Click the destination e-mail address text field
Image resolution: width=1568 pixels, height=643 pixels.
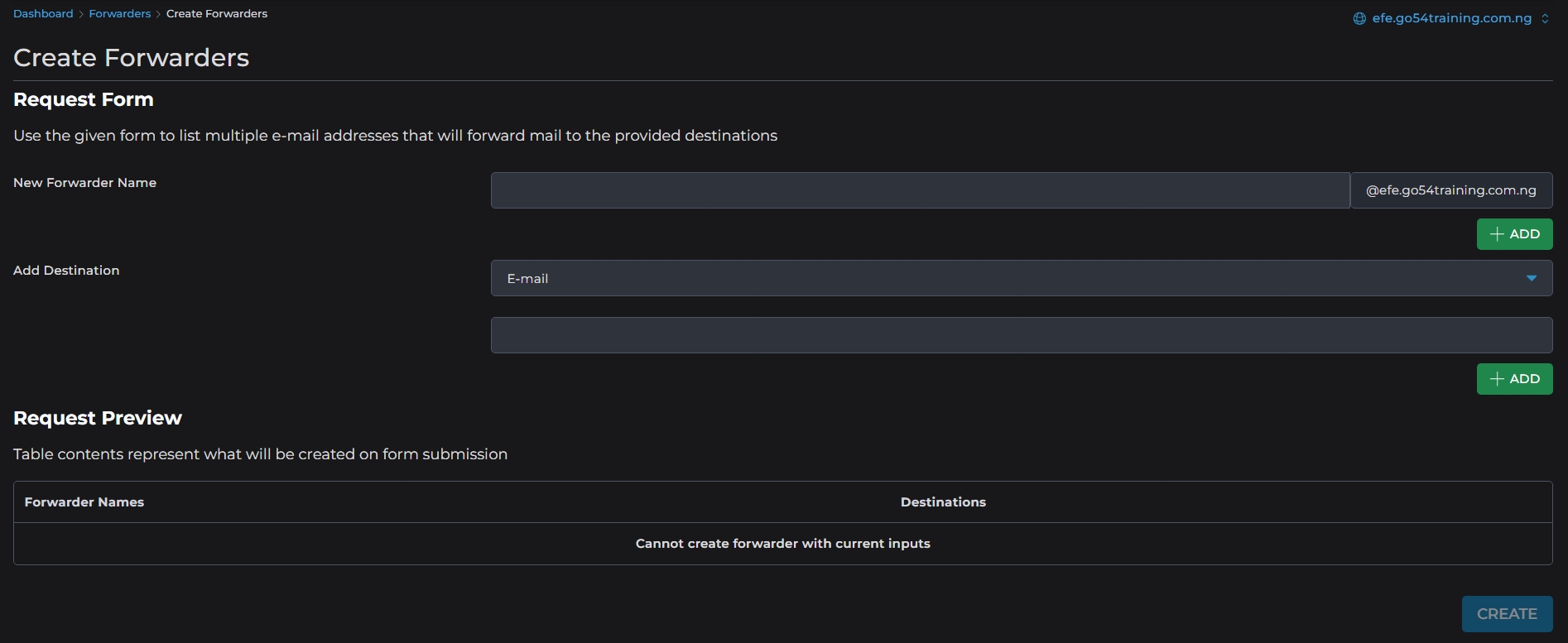coord(1021,335)
